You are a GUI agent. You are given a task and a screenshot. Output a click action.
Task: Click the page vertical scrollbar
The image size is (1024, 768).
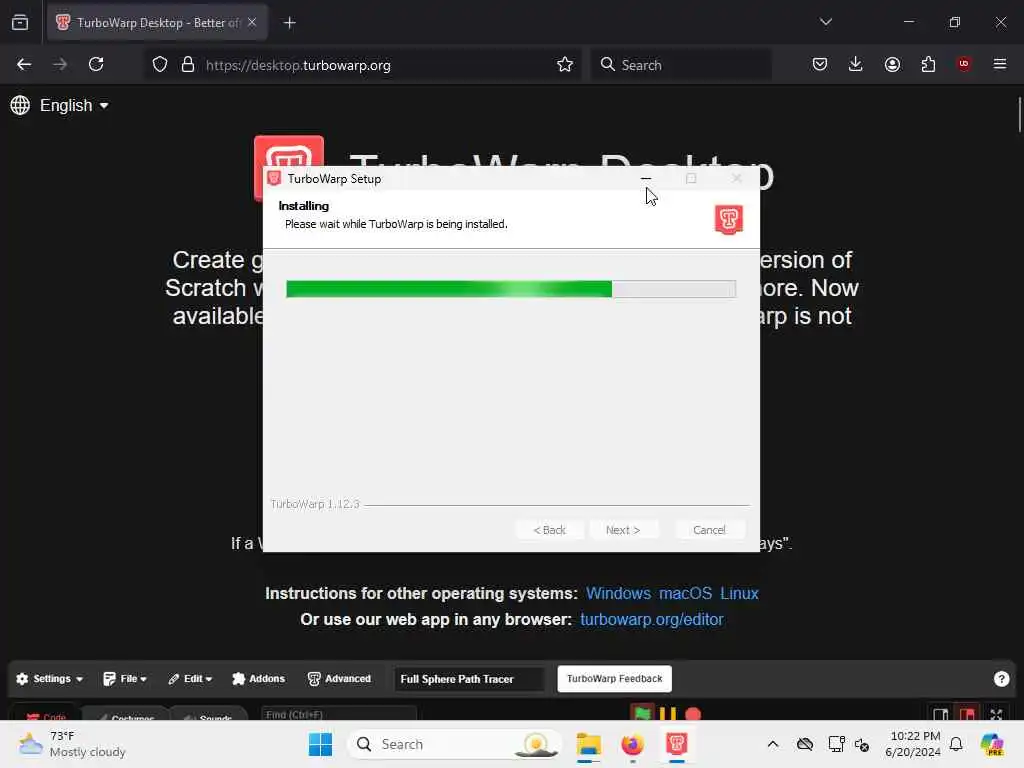point(1019,115)
